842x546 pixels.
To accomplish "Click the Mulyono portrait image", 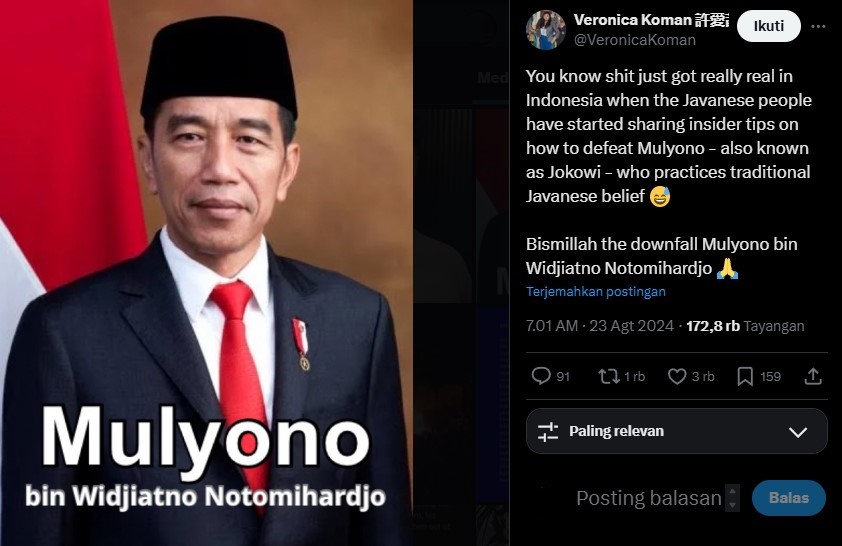I will pyautogui.click(x=206, y=273).
